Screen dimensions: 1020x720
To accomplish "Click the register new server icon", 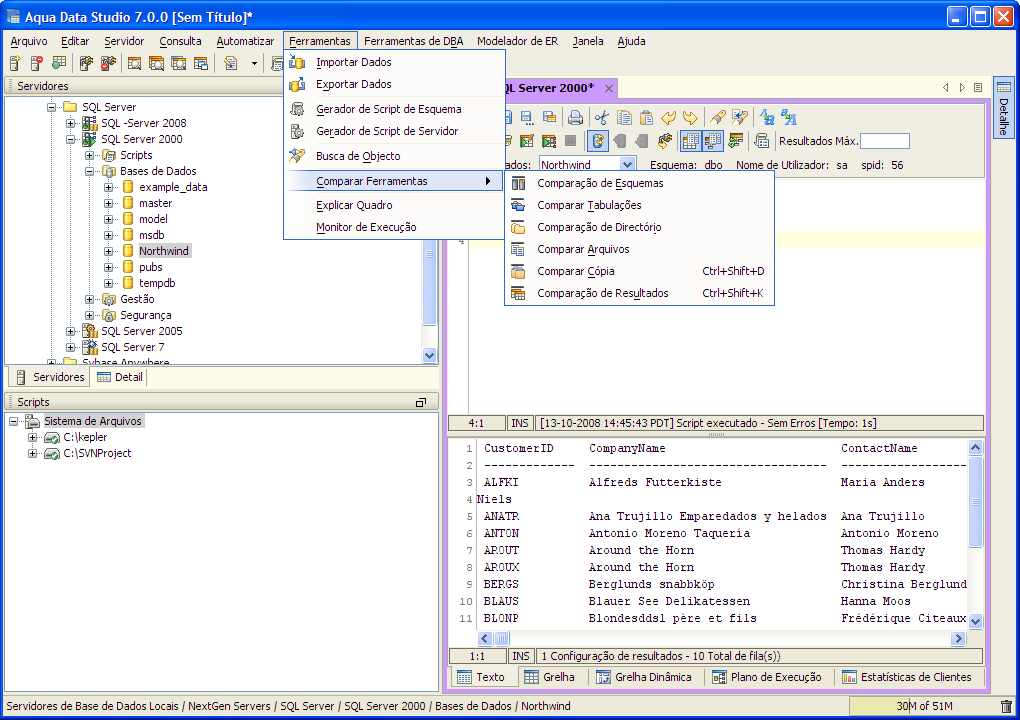I will [16, 63].
